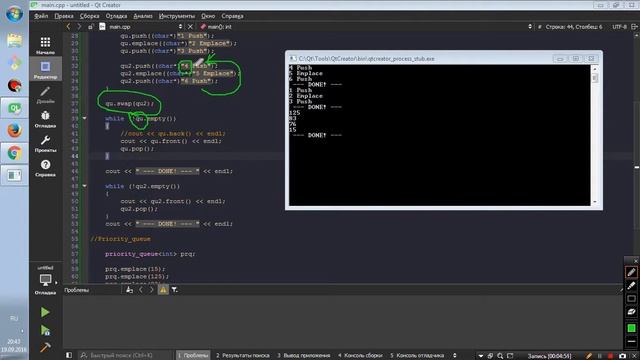Screen dimensions: 640x360
Task: Open the Сборка menu
Action: point(89,16)
